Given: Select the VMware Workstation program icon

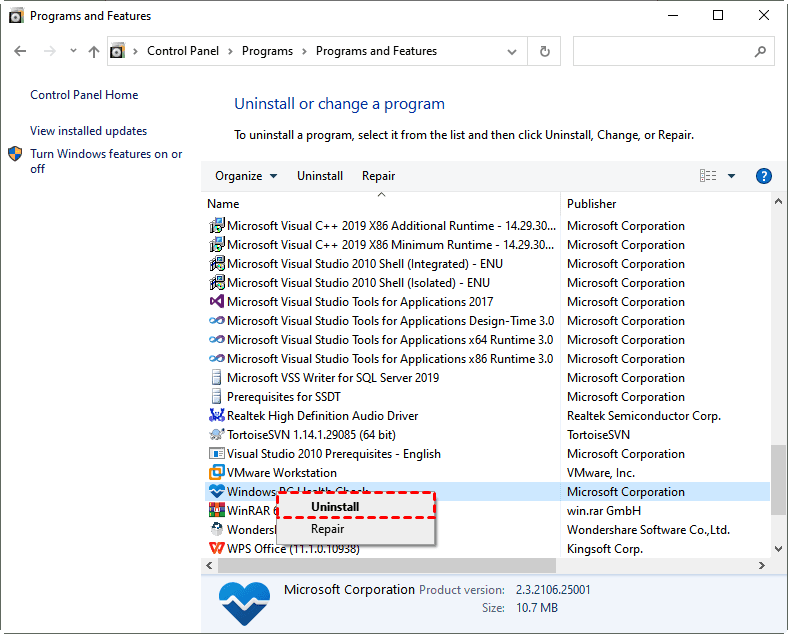Looking at the screenshot, I should click(216, 473).
